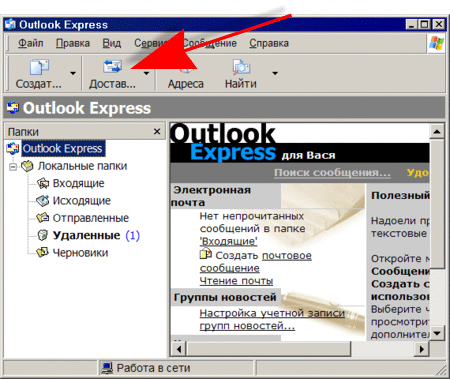The width and height of the screenshot is (450, 379).
Task: Expand the dropdown arrow next to Доставить
Action: click(146, 73)
